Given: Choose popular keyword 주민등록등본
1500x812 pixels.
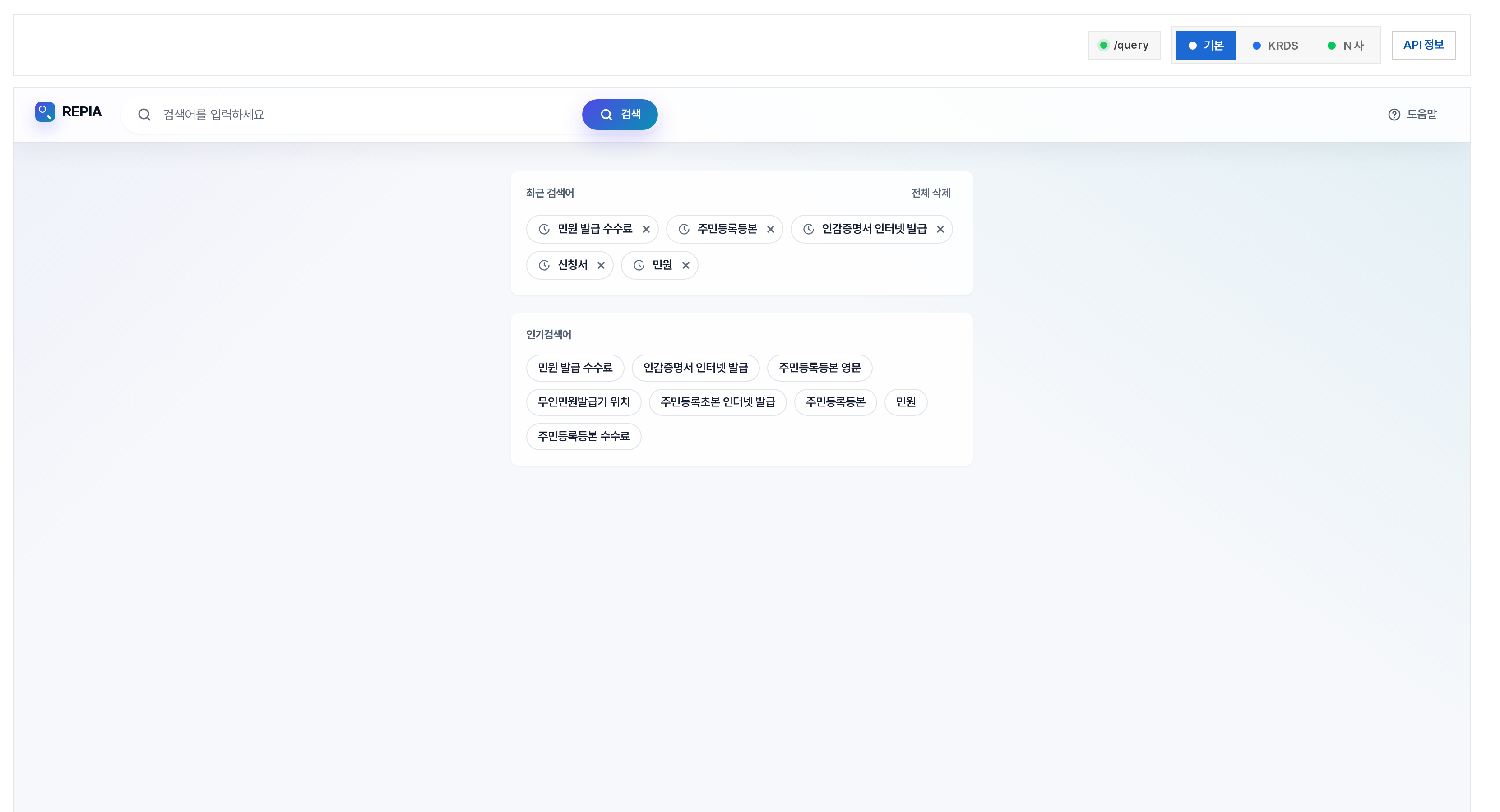Looking at the screenshot, I should pyautogui.click(x=835, y=402).
